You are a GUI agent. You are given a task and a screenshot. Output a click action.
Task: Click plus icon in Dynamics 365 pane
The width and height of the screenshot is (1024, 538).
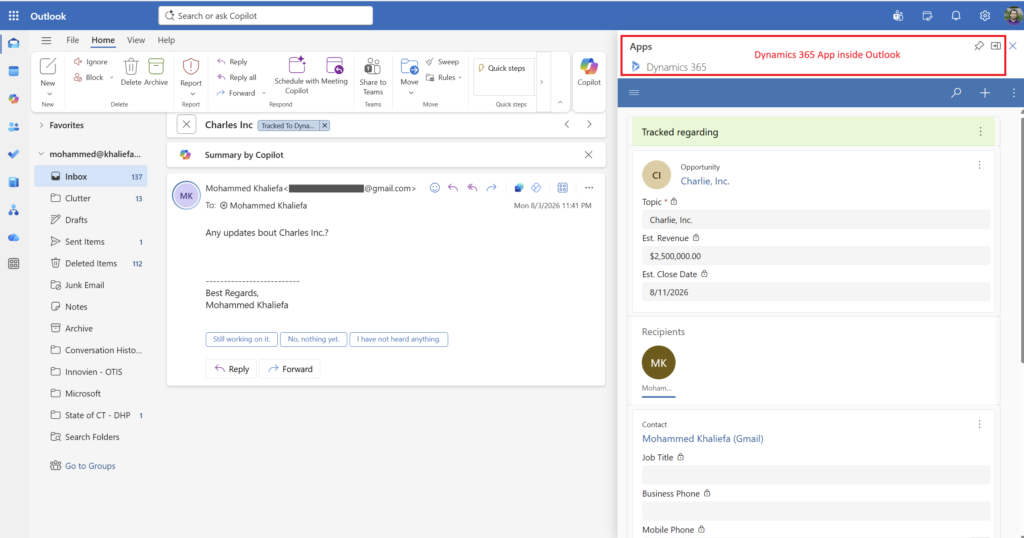(985, 93)
